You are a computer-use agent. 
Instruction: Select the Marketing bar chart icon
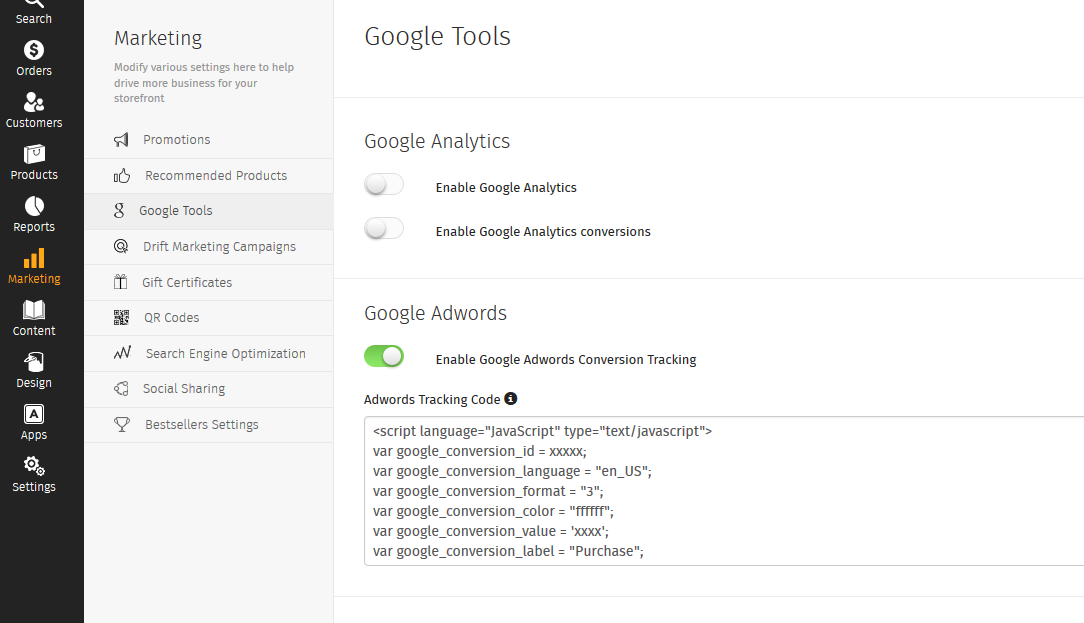33,258
